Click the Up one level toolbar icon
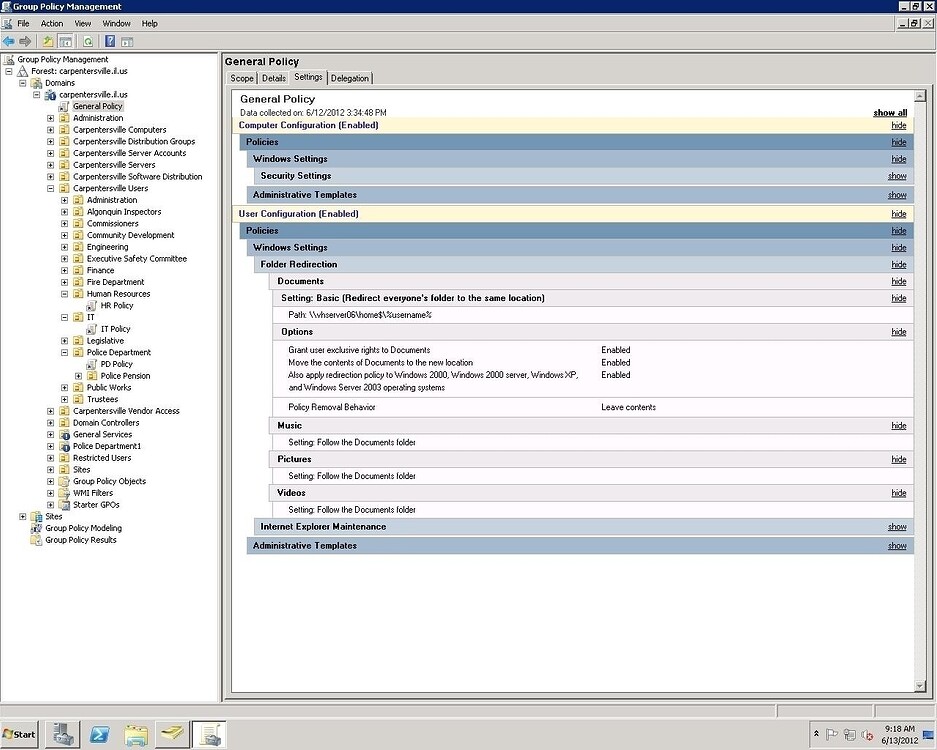937x750 pixels. tap(48, 40)
